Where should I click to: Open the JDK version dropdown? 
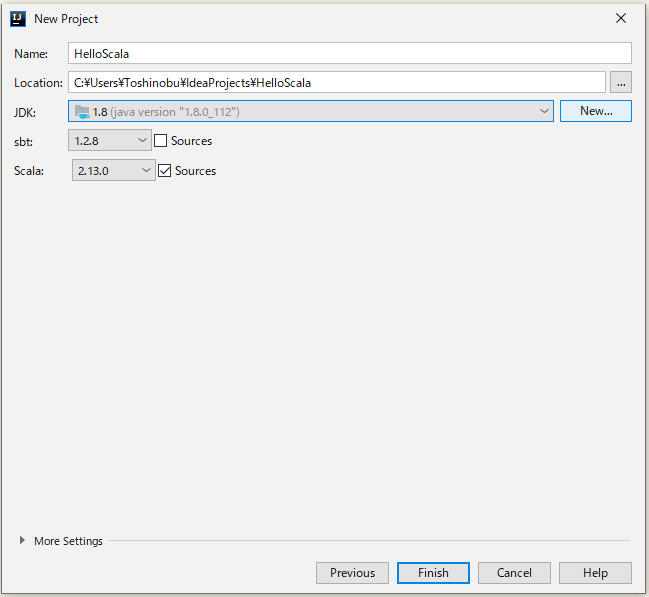311,111
